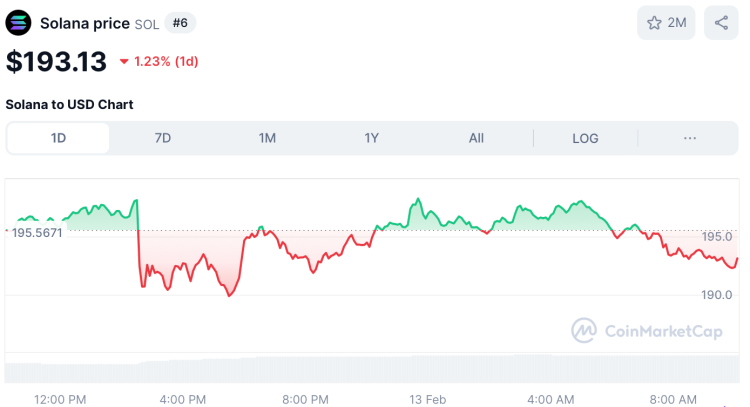This screenshot has width=750, height=407.
Task: Click the 4:00 PM time axis label
Action: click(x=182, y=398)
